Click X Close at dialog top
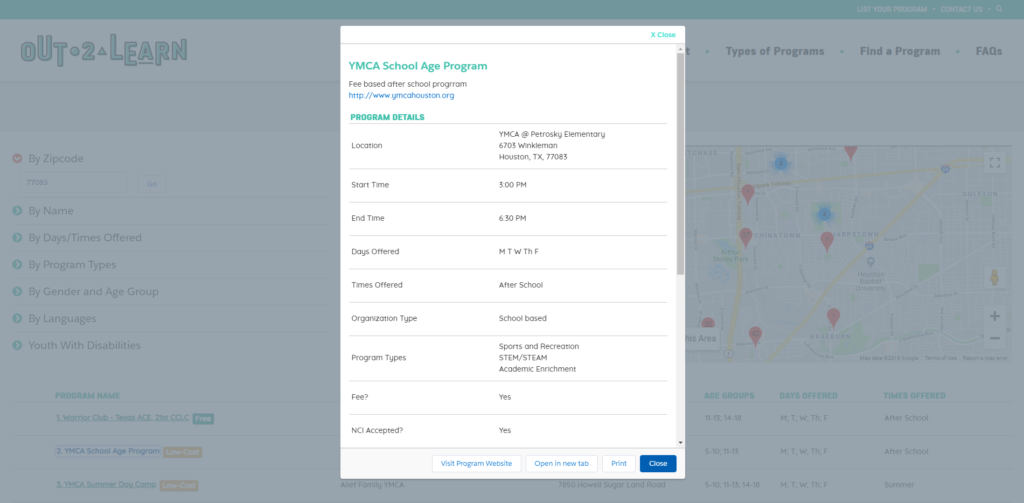1024x503 pixels. pyautogui.click(x=663, y=35)
